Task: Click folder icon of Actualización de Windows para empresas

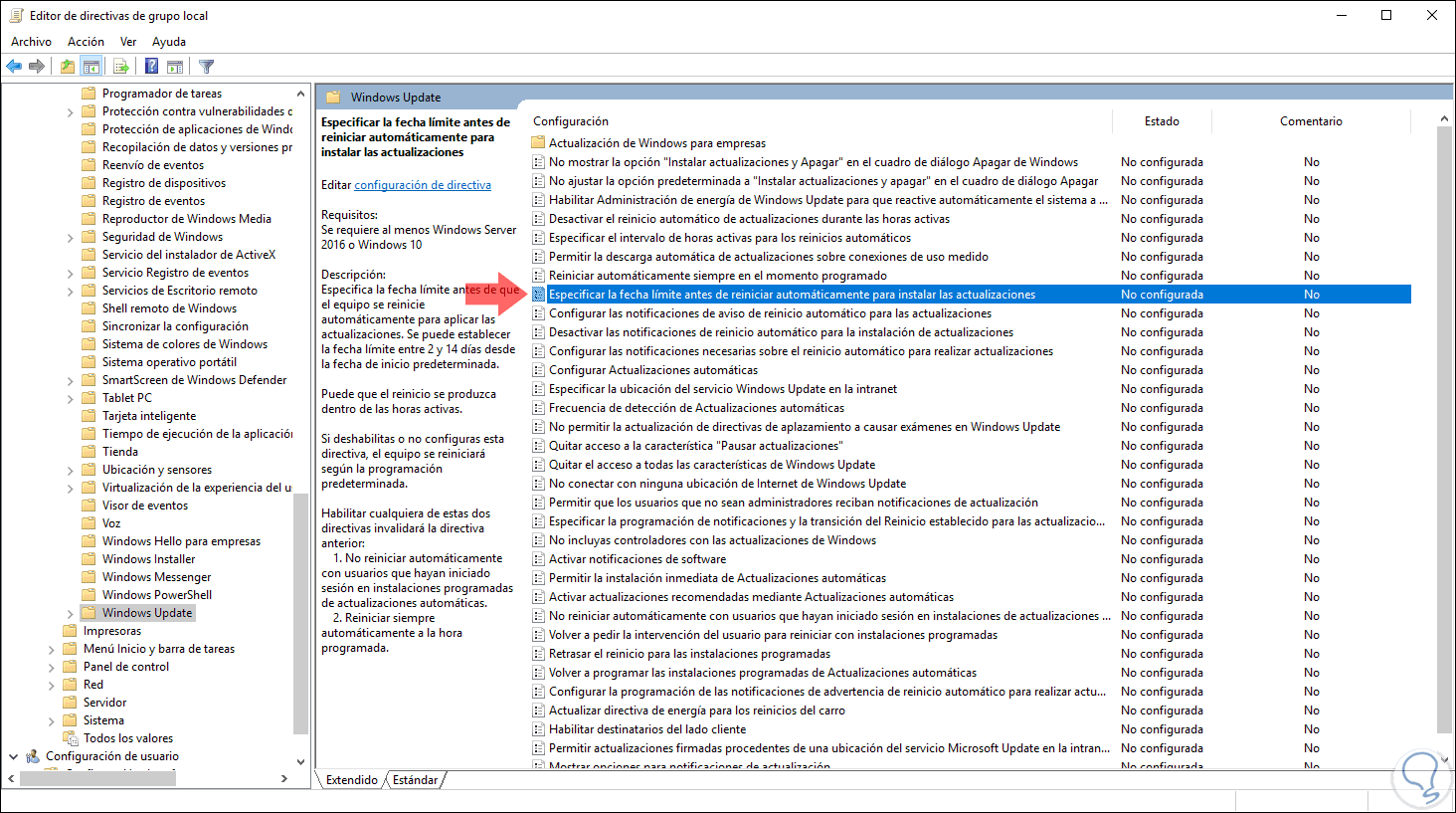Action: coord(538,143)
